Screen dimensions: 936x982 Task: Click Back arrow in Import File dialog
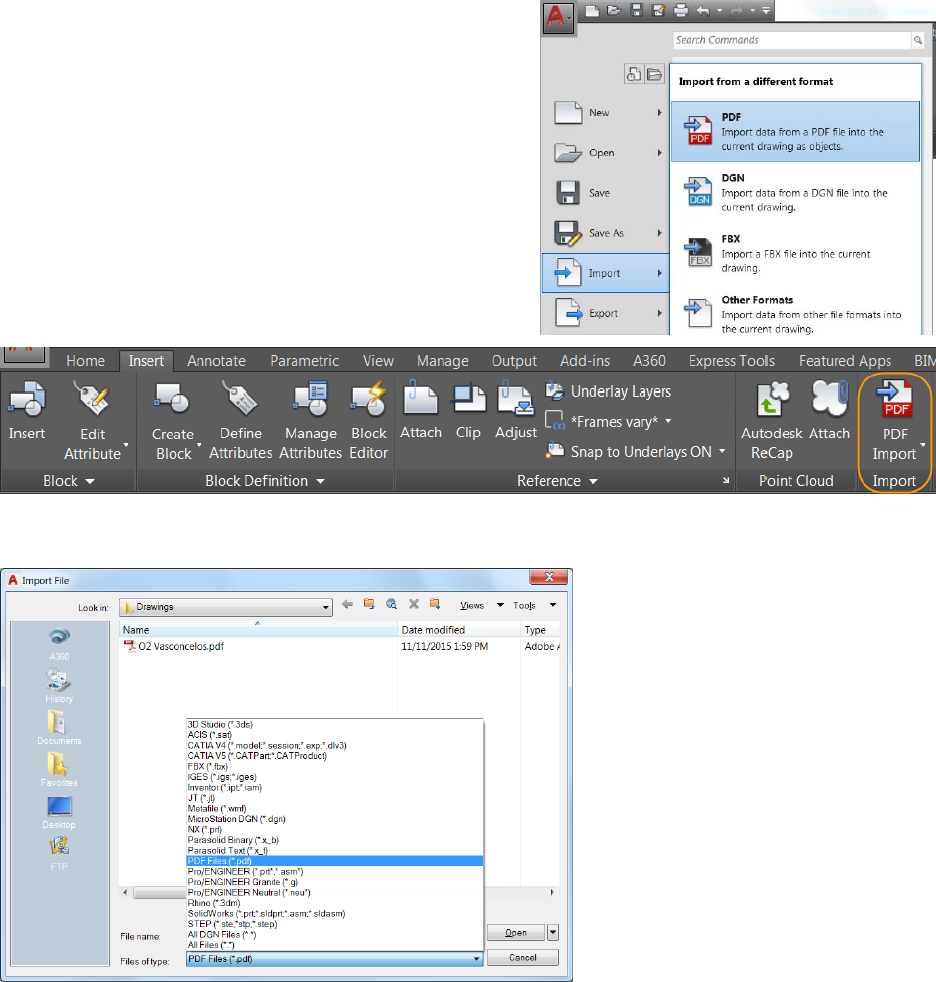tap(347, 604)
